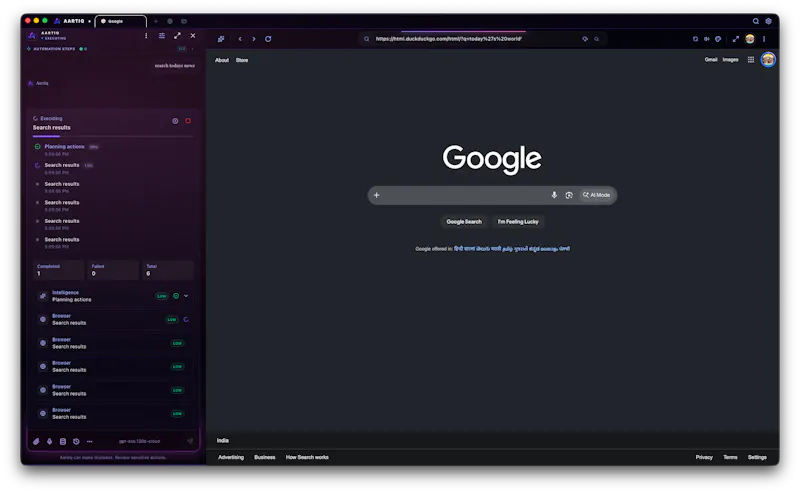Screen dimensions: 800x493
Task: Click the task progress bar
Action: pos(113,136)
